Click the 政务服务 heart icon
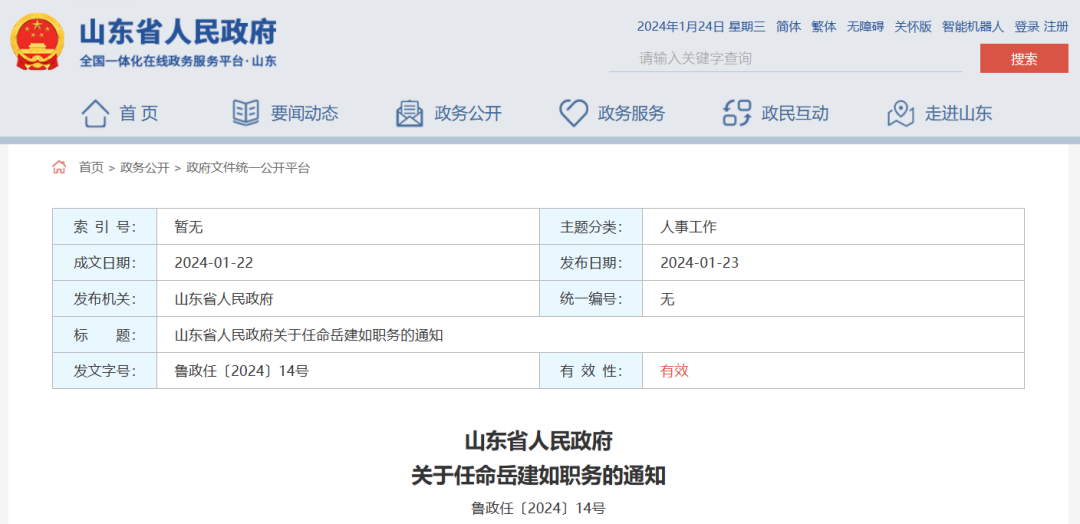 coord(573,113)
